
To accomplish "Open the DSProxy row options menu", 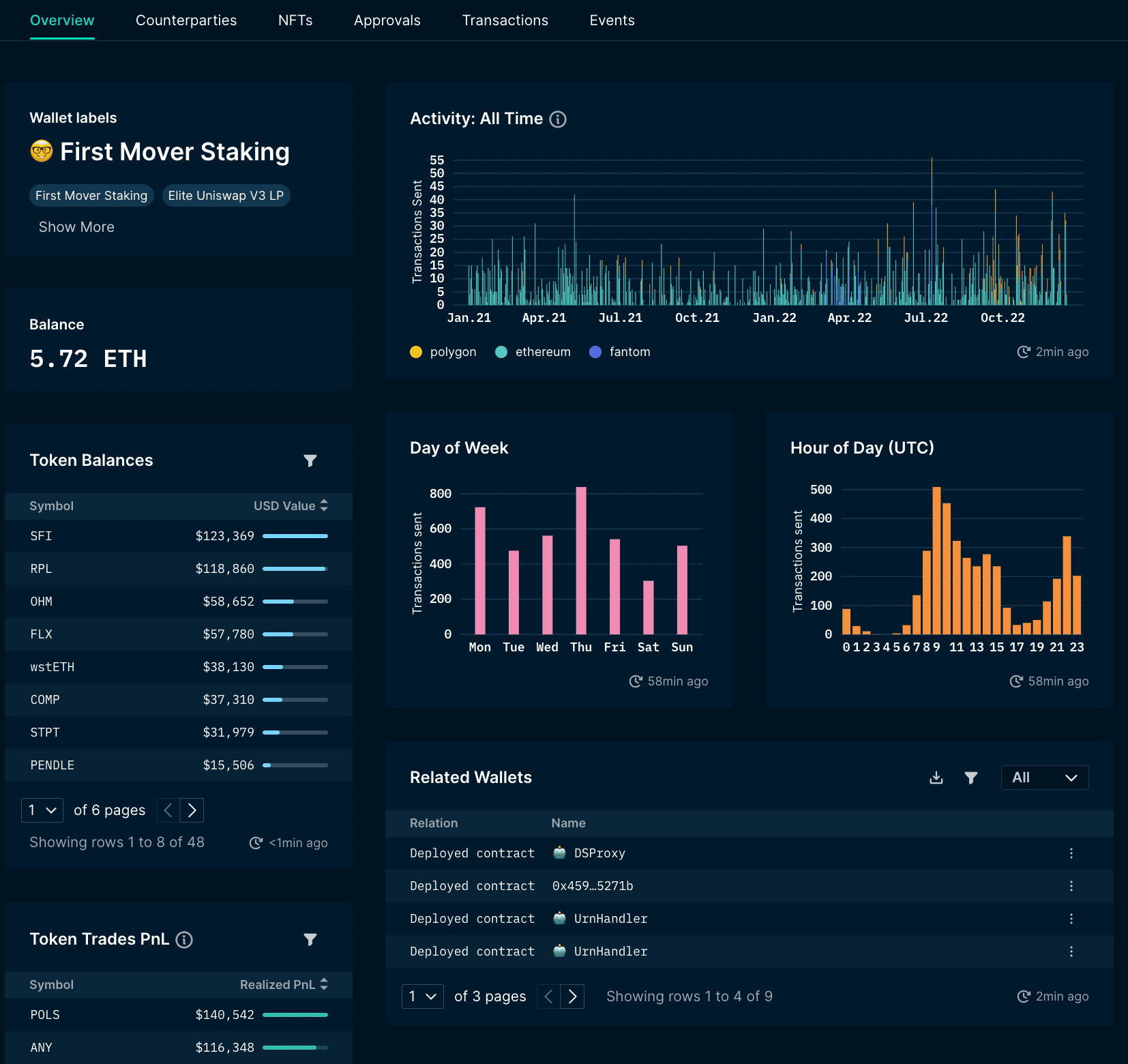I will coord(1071,853).
